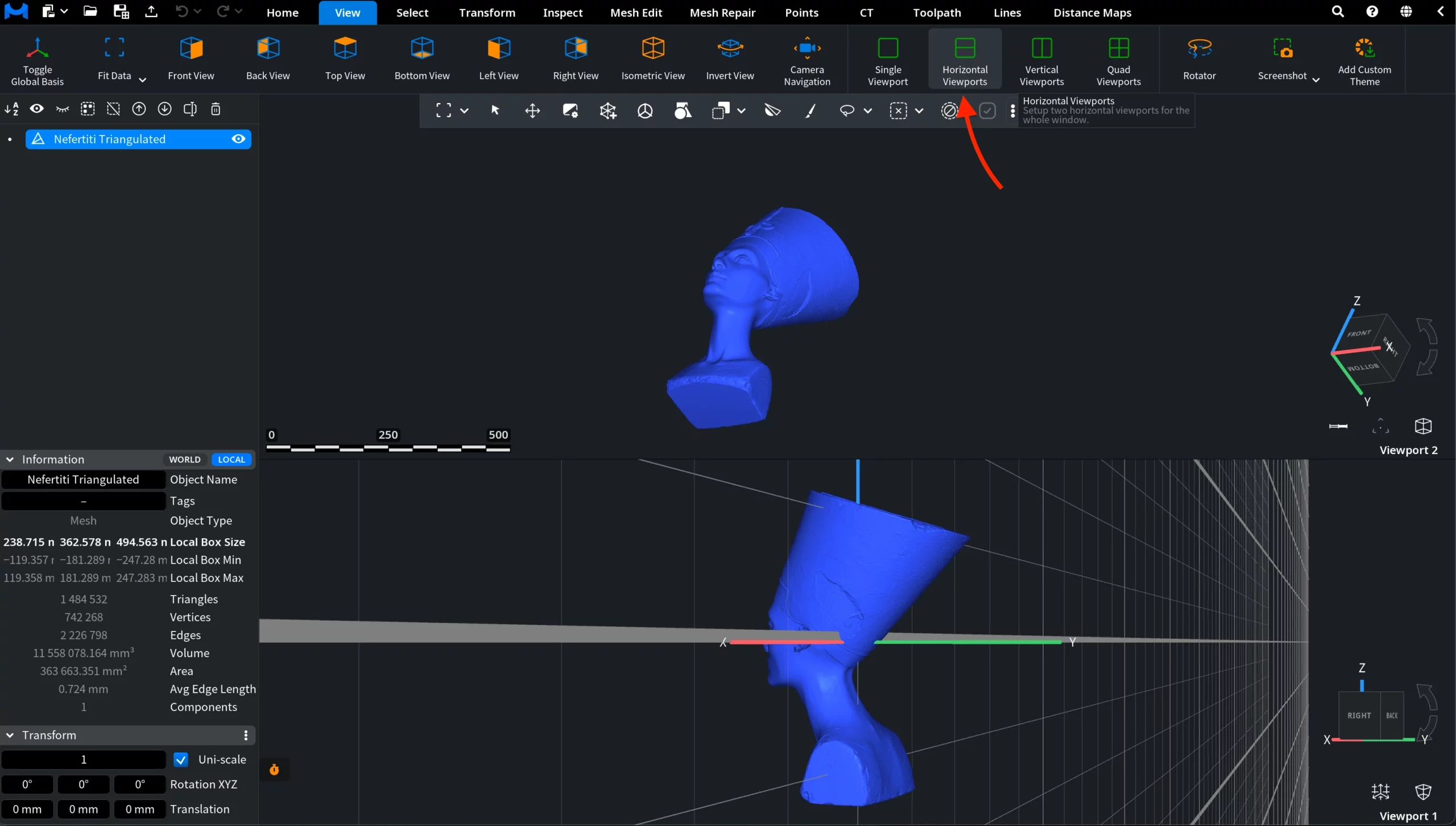Select the arrow pointer tool

pos(495,110)
